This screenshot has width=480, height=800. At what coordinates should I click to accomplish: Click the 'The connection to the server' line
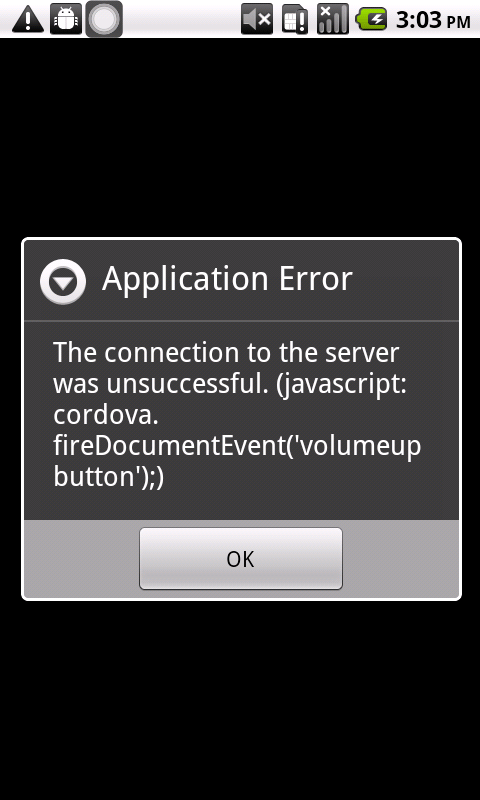[226, 353]
